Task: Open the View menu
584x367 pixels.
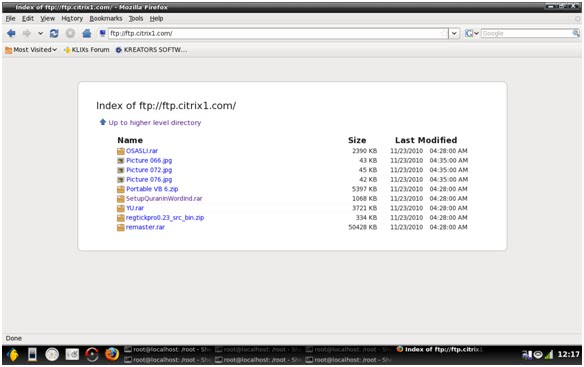Action: click(48, 19)
